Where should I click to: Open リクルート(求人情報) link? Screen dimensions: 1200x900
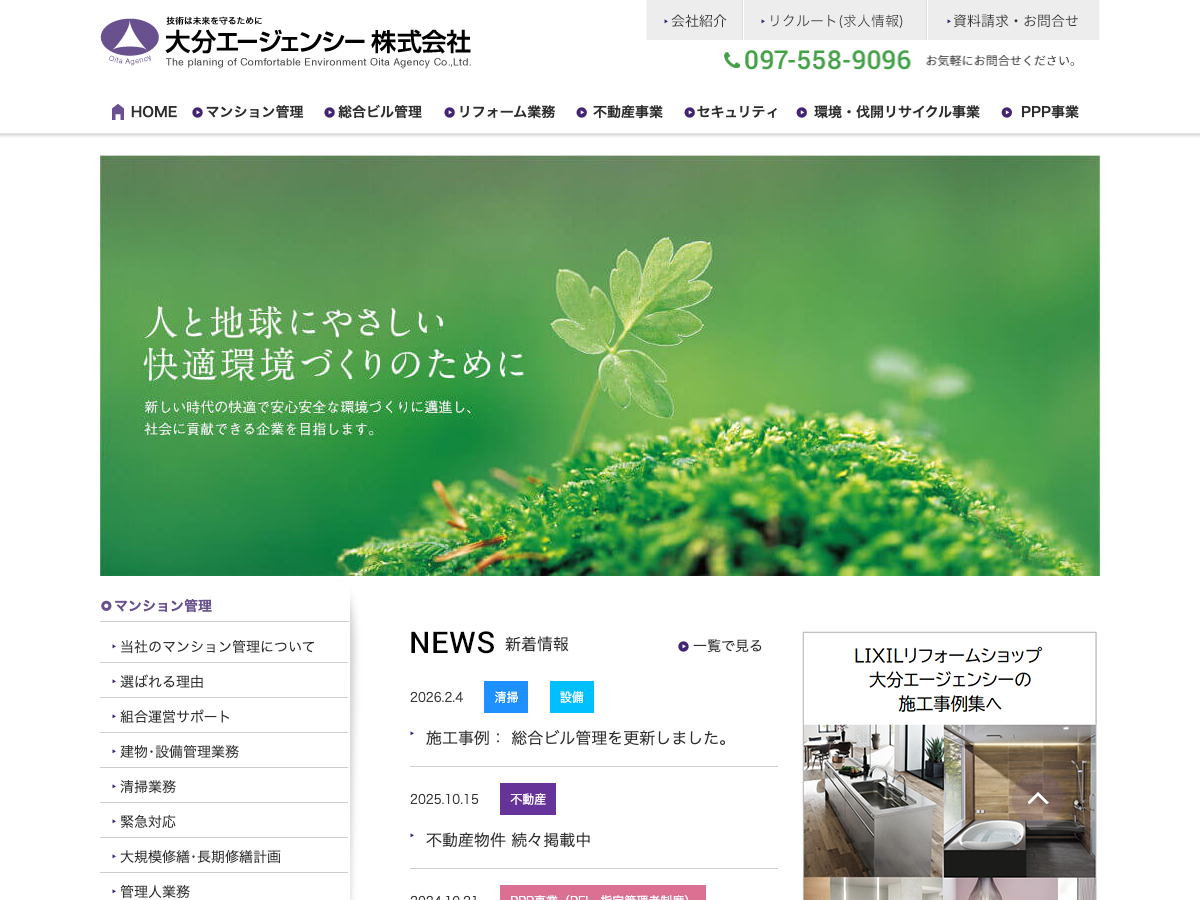[x=834, y=20]
